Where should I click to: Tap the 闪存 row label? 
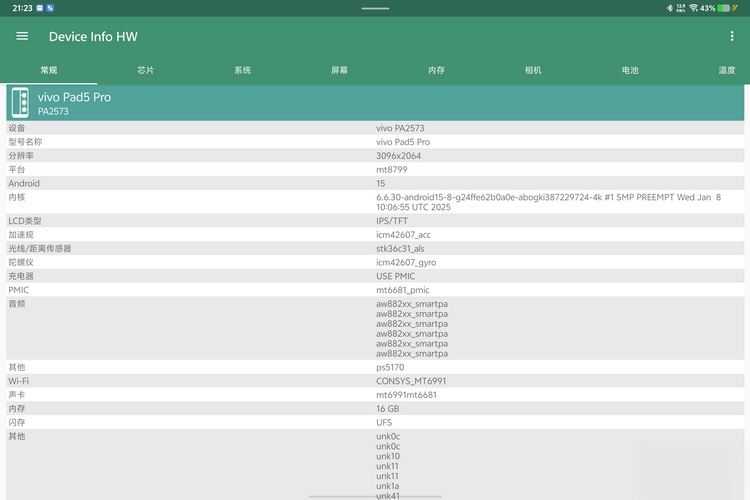pyautogui.click(x=16, y=423)
